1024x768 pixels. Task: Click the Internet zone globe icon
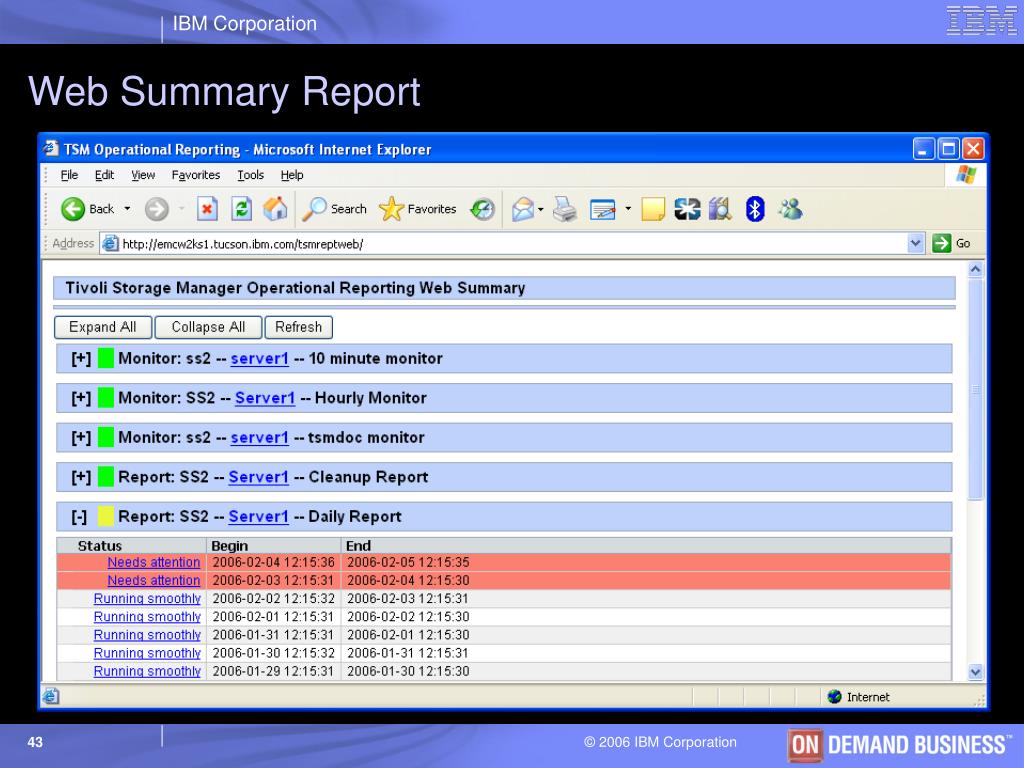click(x=834, y=697)
